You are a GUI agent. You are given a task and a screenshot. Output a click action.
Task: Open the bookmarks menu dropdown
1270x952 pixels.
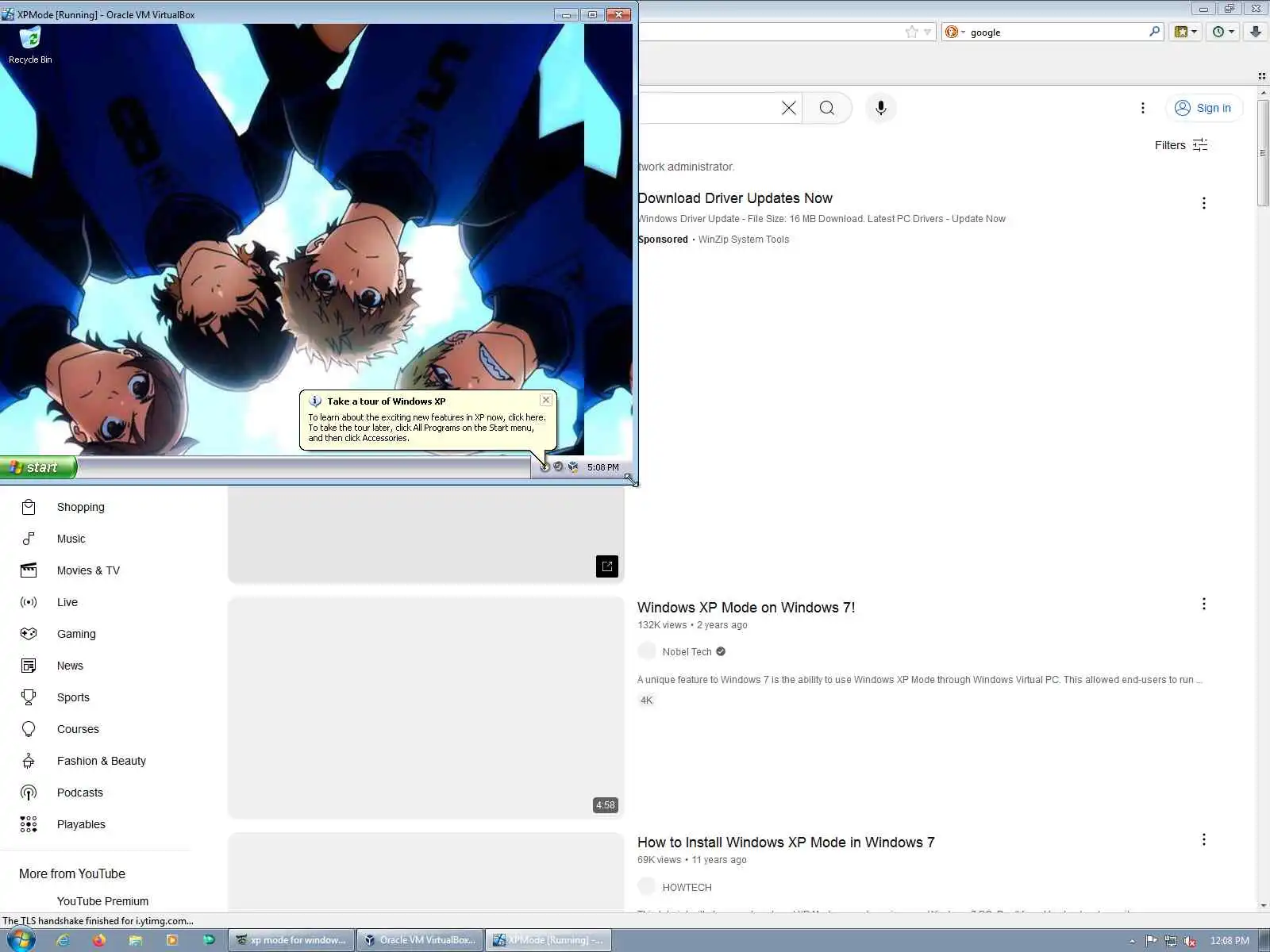pyautogui.click(x=1186, y=32)
